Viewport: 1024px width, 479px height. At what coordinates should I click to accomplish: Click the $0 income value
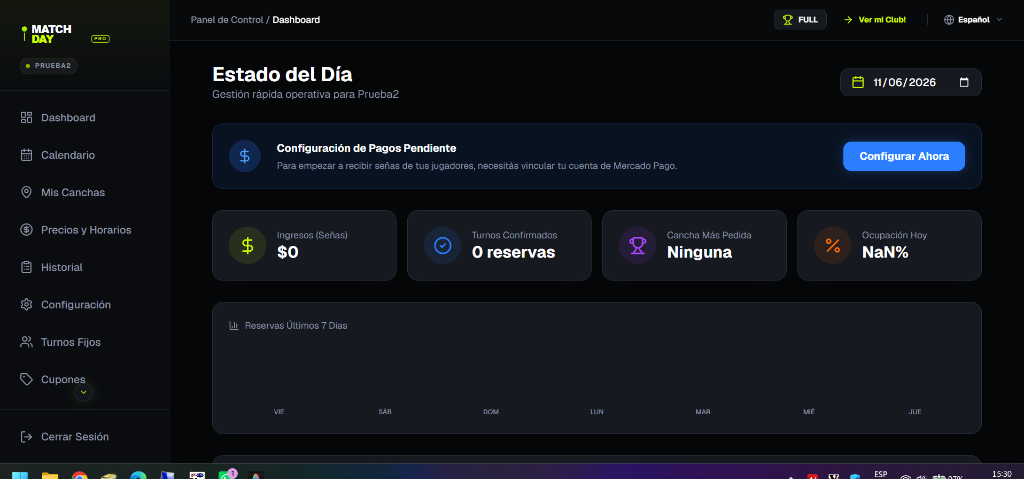[287, 252]
